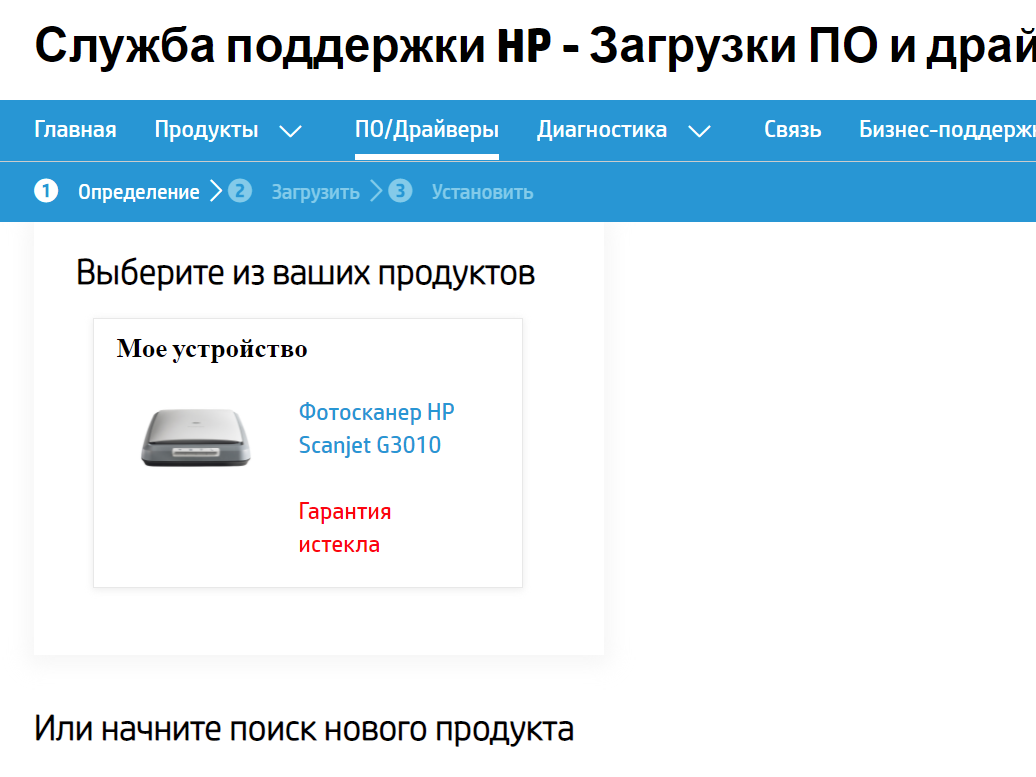Open the Бизнес-поддержка menu item
Viewport: 1036px width, 777px height.
tap(947, 130)
